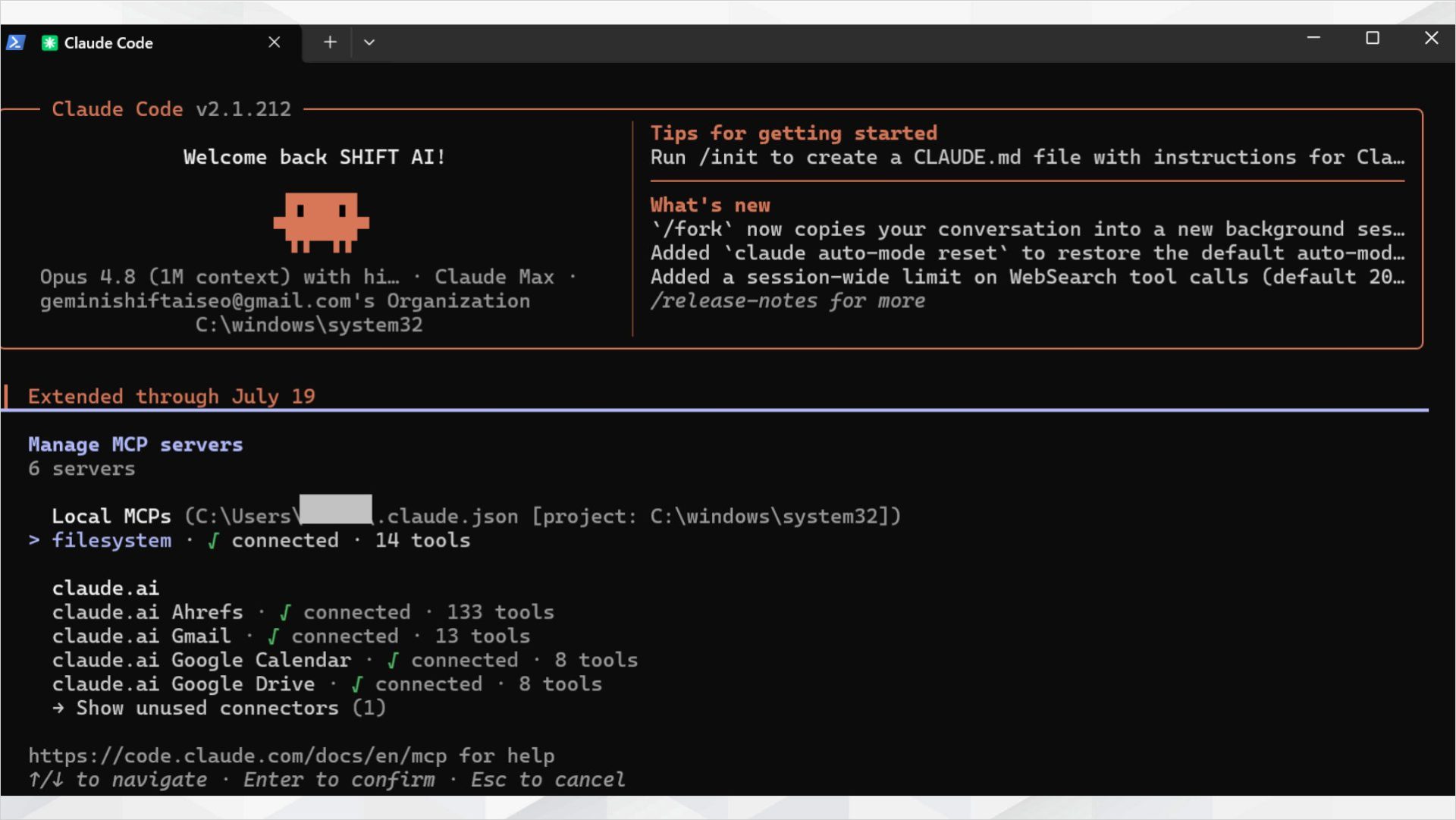Screen dimensions: 1456x820
Task: Select claude.ai Ahrefs server row
Action: click(303, 612)
